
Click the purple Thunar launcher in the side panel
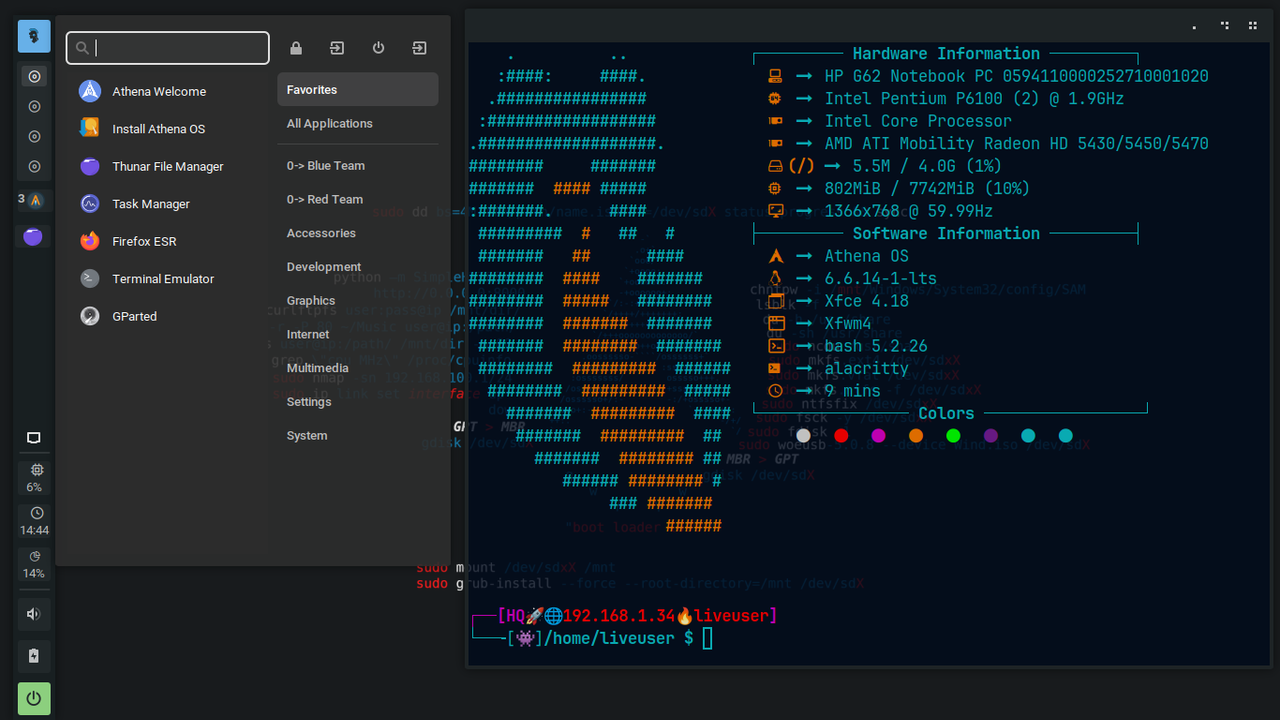pos(34,237)
